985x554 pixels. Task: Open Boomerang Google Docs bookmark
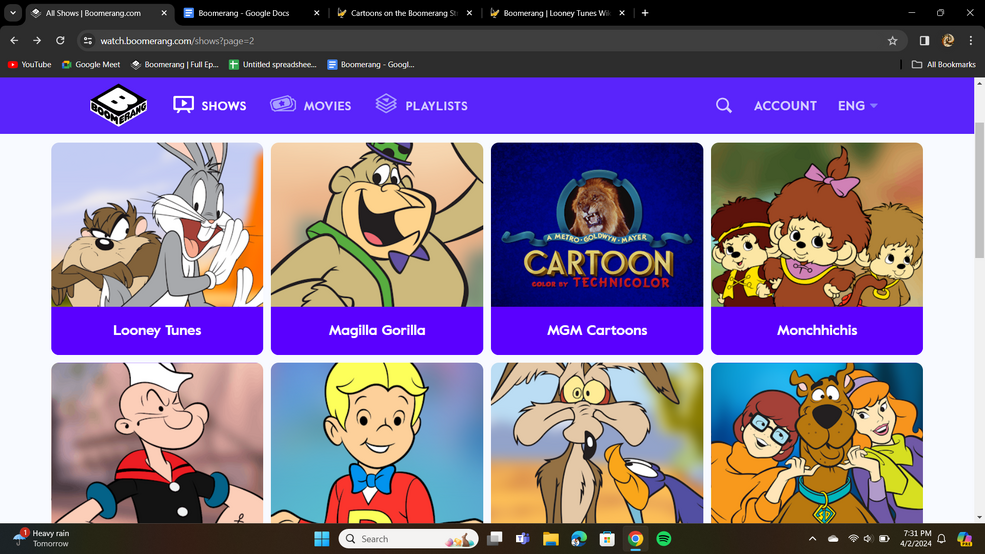coord(371,64)
